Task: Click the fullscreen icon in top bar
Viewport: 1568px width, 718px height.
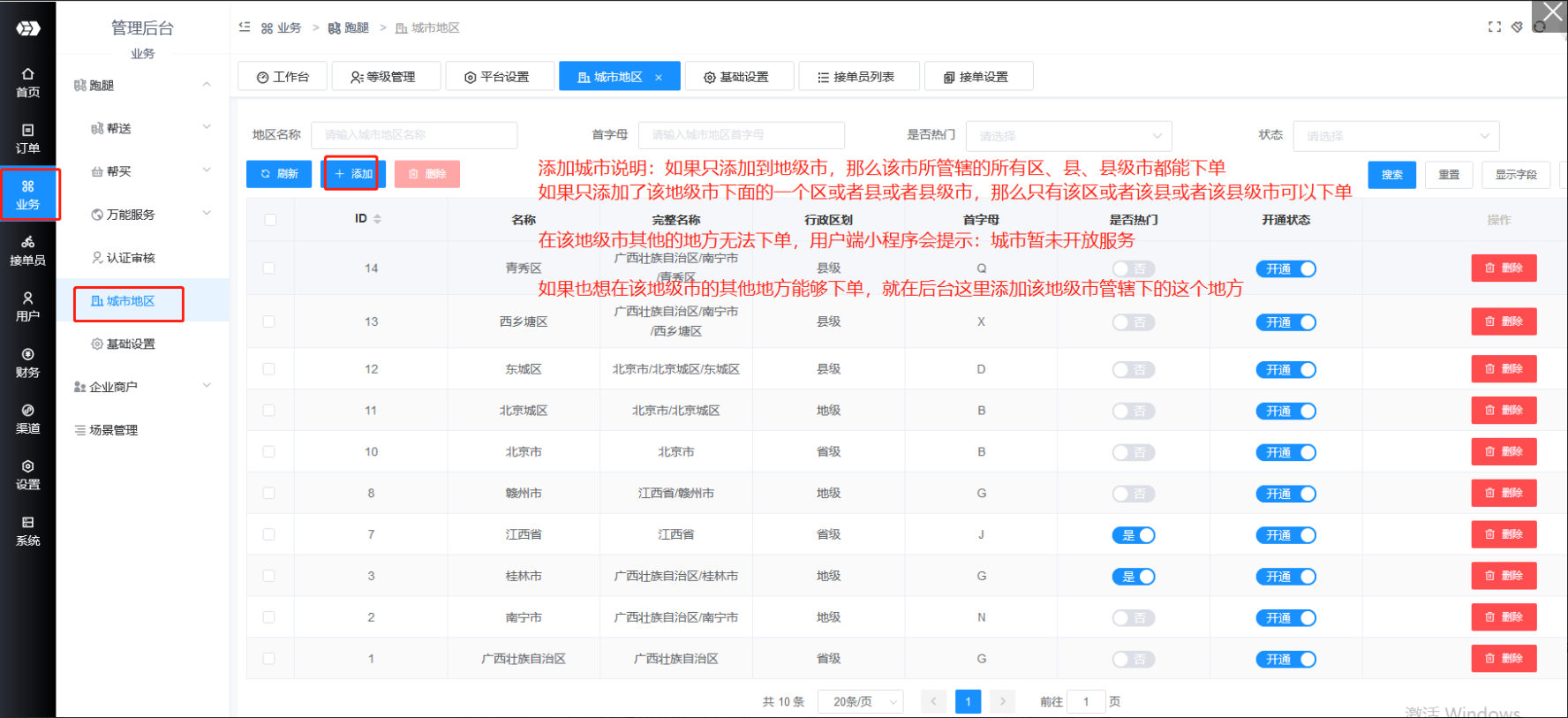Action: click(x=1494, y=27)
